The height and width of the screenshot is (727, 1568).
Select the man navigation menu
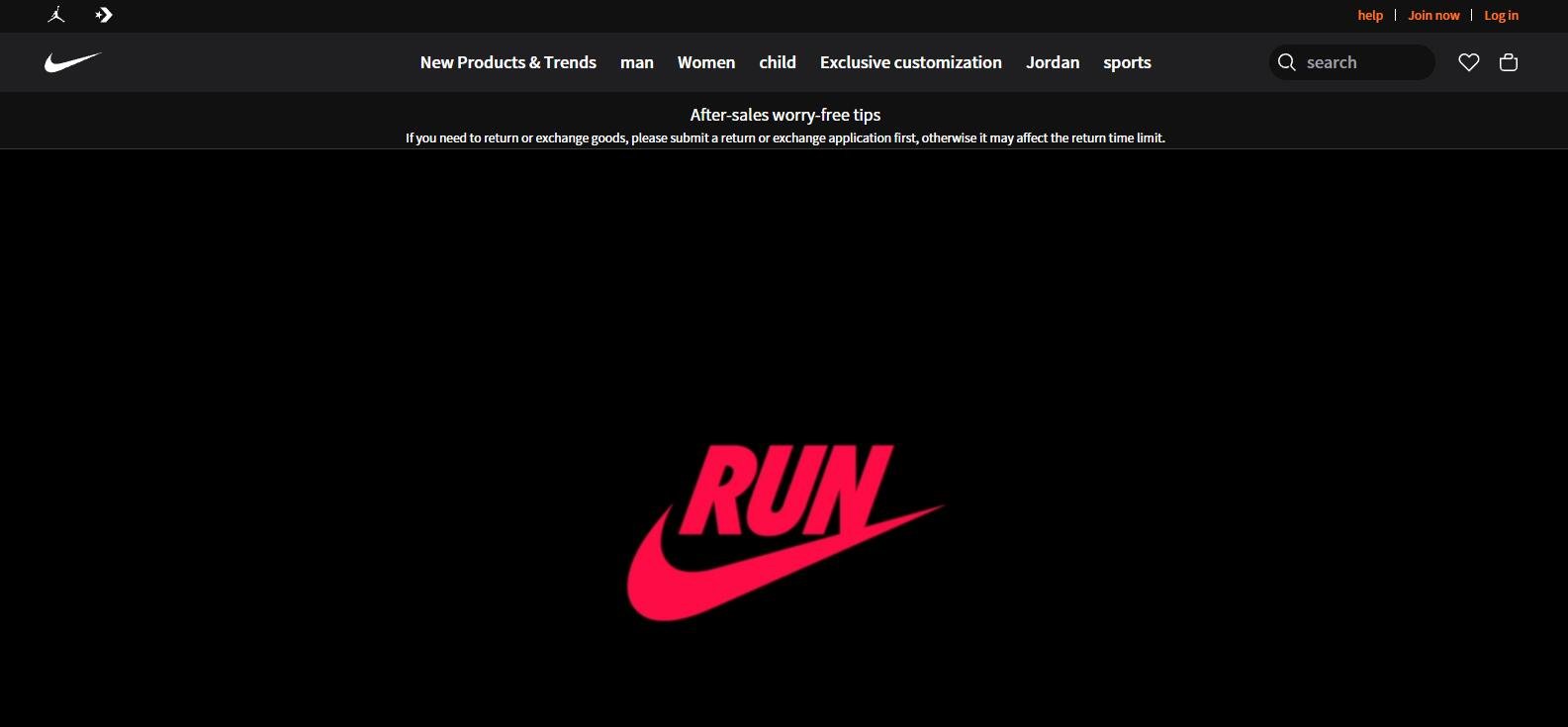[636, 62]
